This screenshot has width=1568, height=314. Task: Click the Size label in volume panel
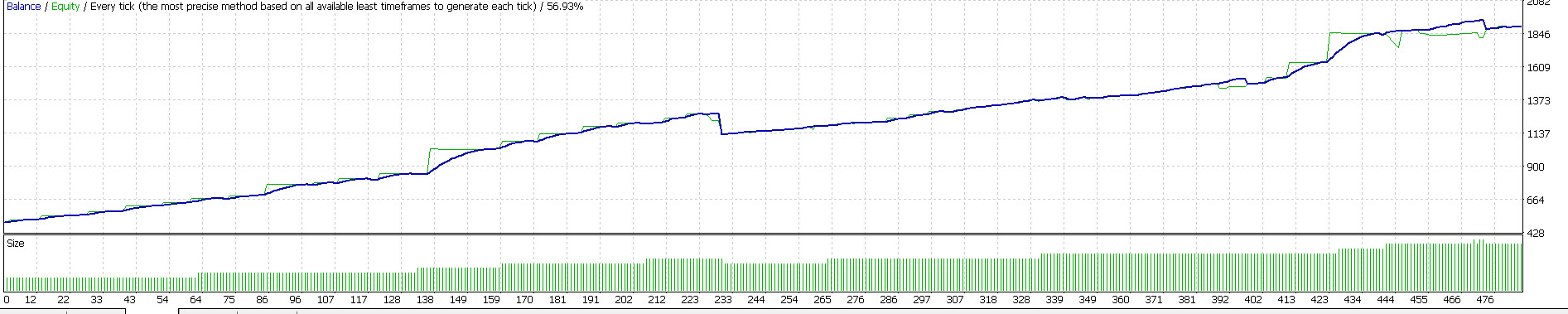coord(16,244)
